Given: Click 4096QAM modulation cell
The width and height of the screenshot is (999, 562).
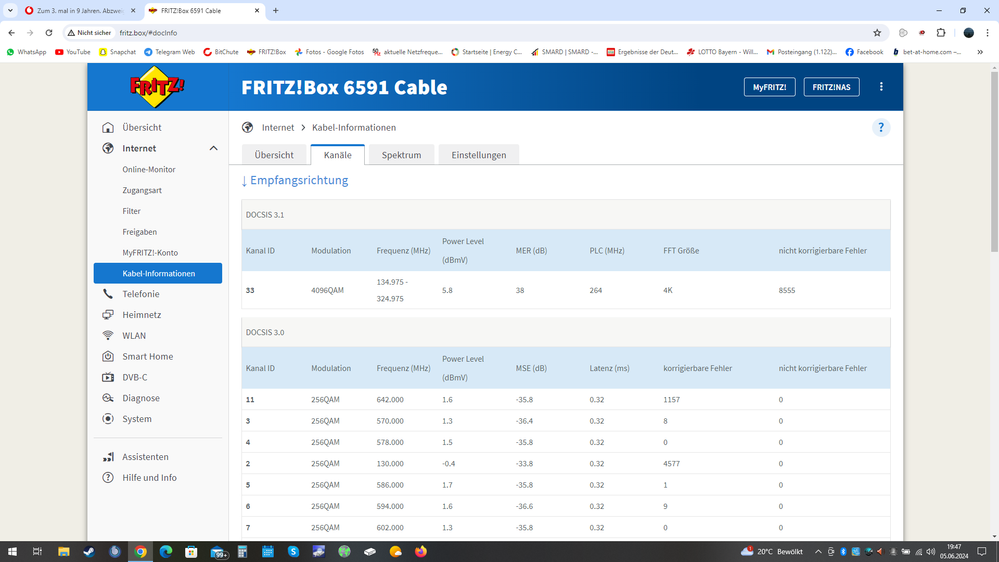Looking at the screenshot, I should (327, 290).
